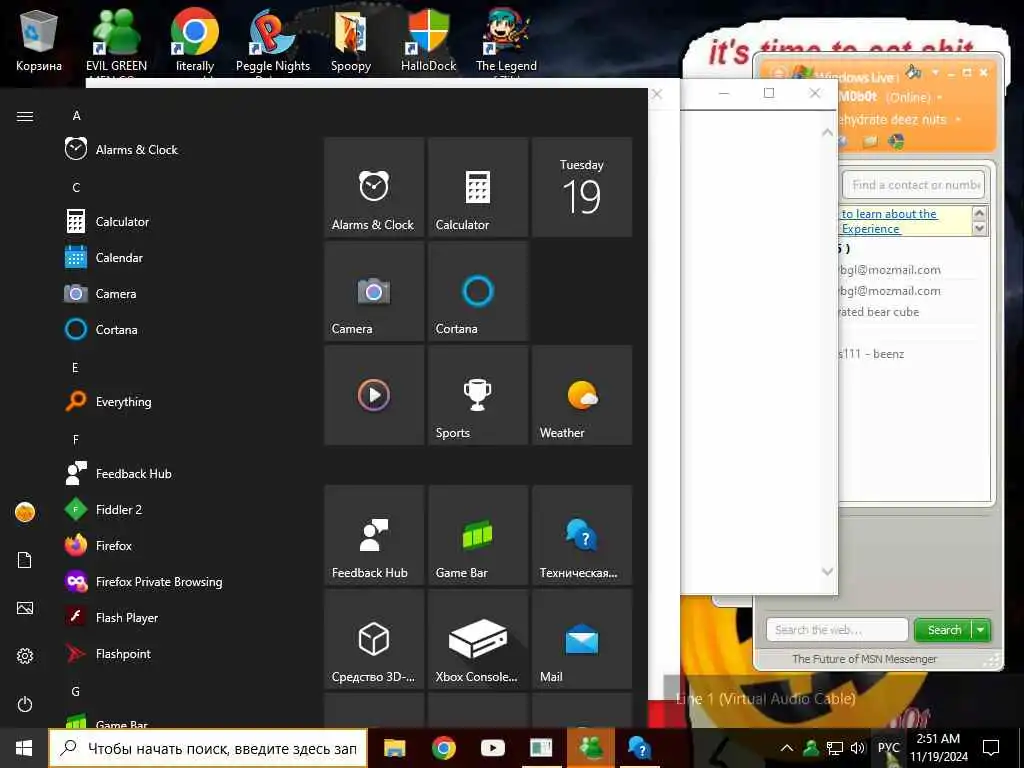Jump to letter E section header

pyautogui.click(x=76, y=368)
